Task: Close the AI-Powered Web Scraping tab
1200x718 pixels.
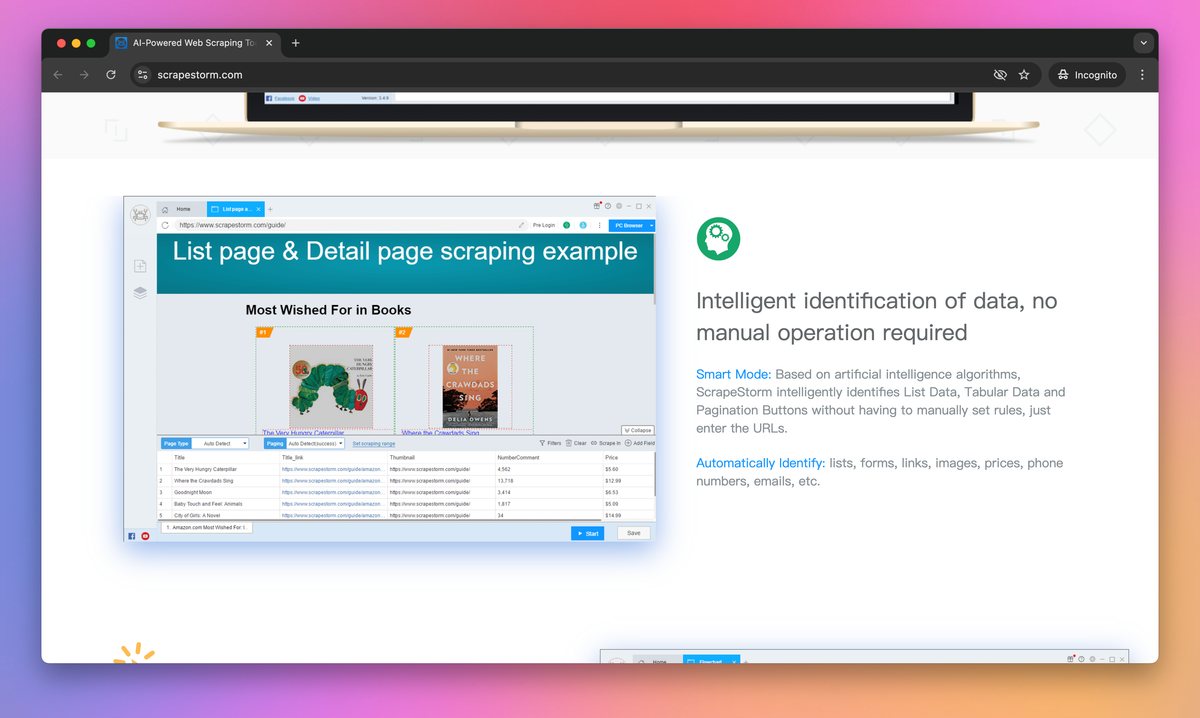Action: tap(268, 43)
